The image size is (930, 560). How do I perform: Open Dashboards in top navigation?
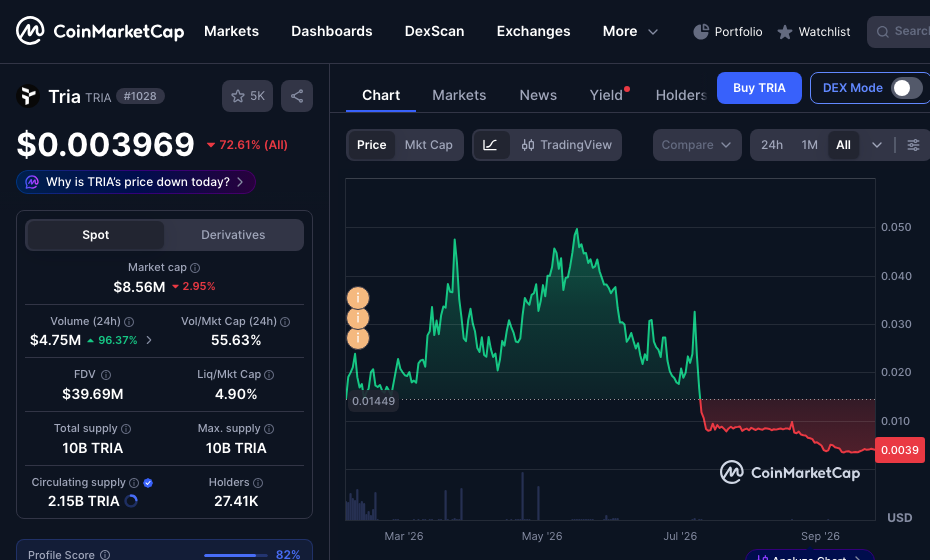(332, 31)
